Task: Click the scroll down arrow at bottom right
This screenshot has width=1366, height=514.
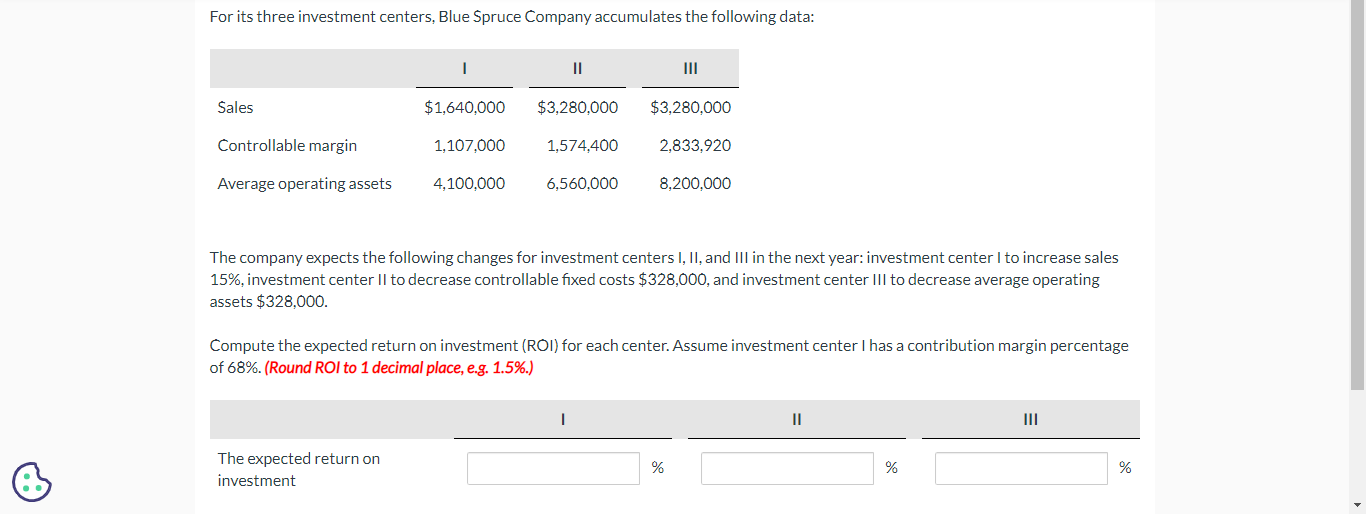Action: 1357,505
